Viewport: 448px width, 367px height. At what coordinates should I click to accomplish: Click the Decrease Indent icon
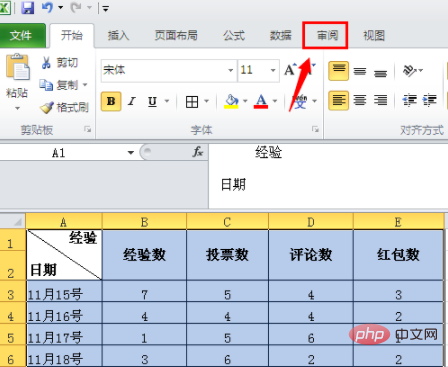[410, 100]
